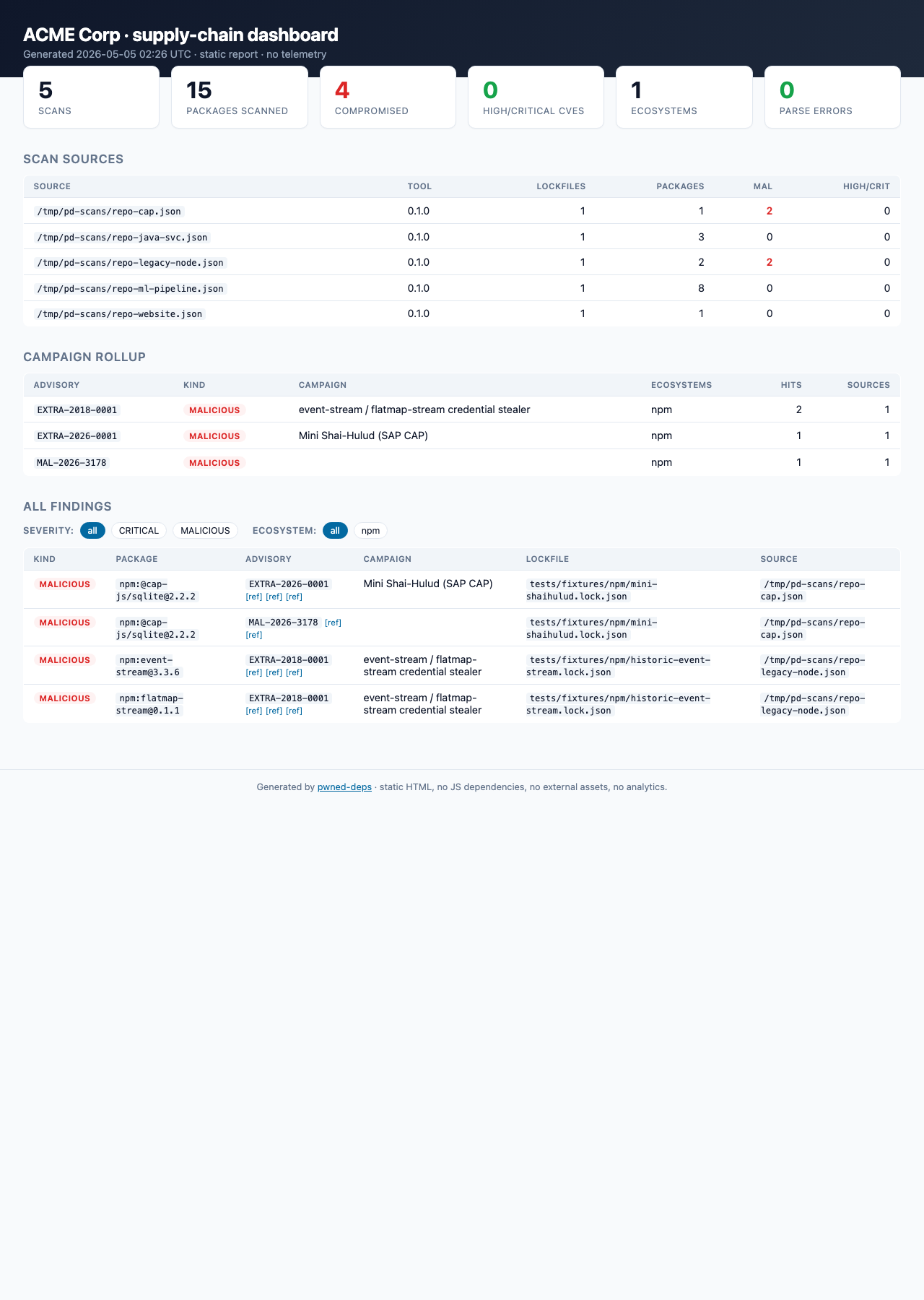Click /tmp/pd-scans/repo-ml-pipeline.json source row
Viewport: 924px width, 1300px height.
[462, 288]
